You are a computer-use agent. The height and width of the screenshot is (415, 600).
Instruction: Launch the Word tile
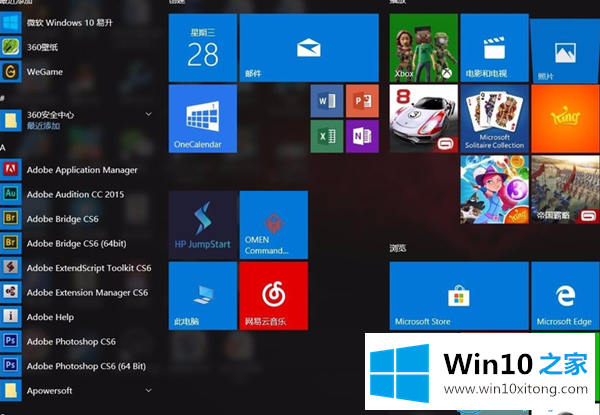coord(327,101)
